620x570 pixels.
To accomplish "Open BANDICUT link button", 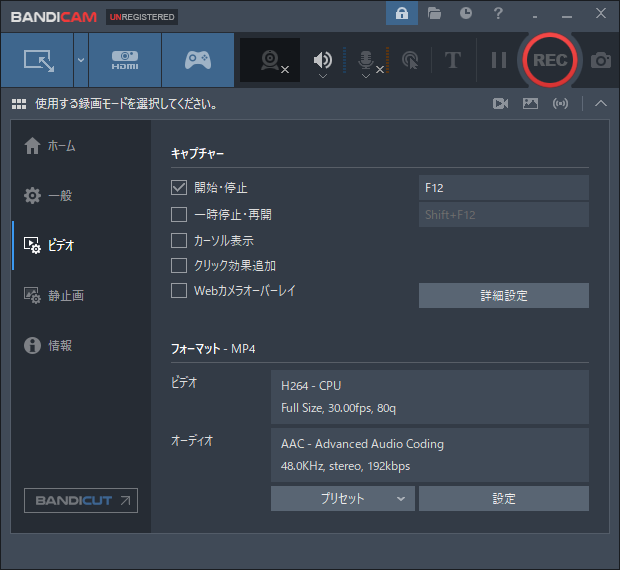I will pos(81,500).
